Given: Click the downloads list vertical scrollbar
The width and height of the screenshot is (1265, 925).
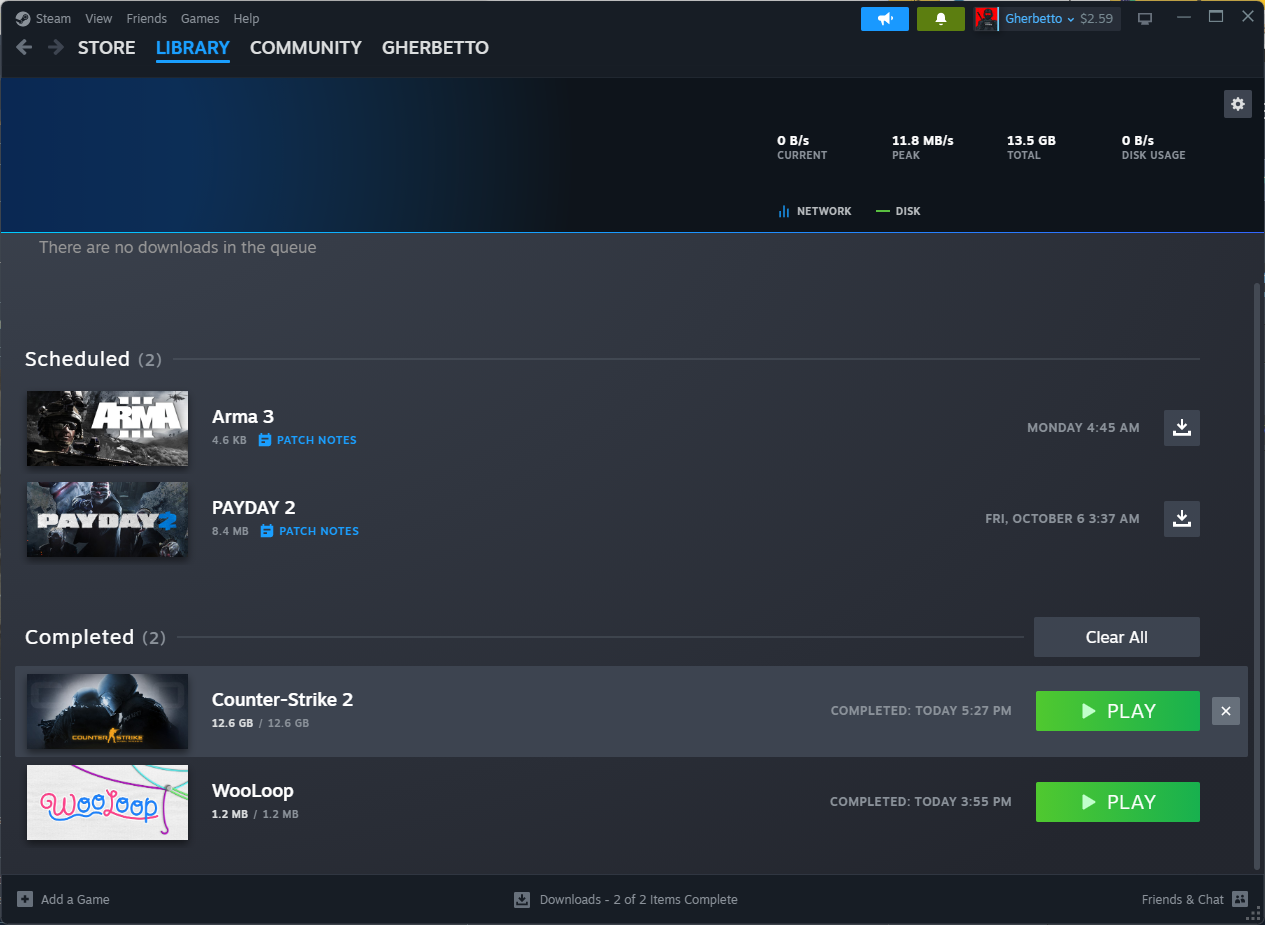Looking at the screenshot, I should [x=1257, y=575].
